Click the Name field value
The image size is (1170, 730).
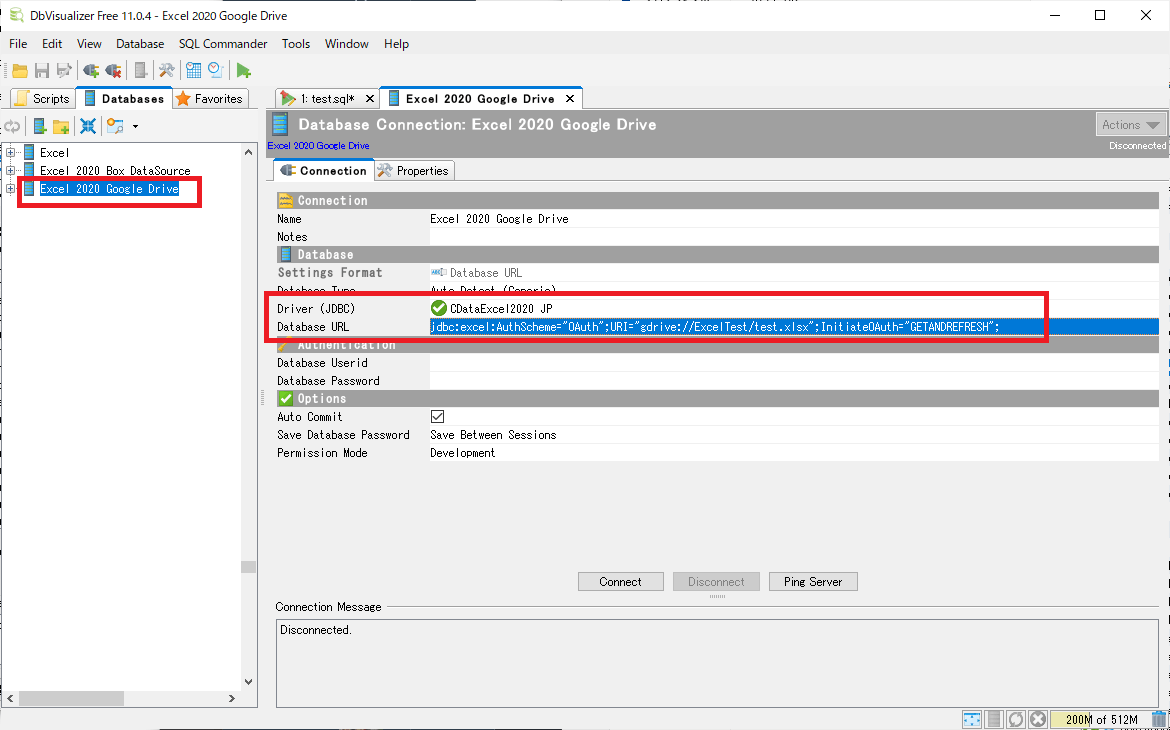tap(794, 219)
